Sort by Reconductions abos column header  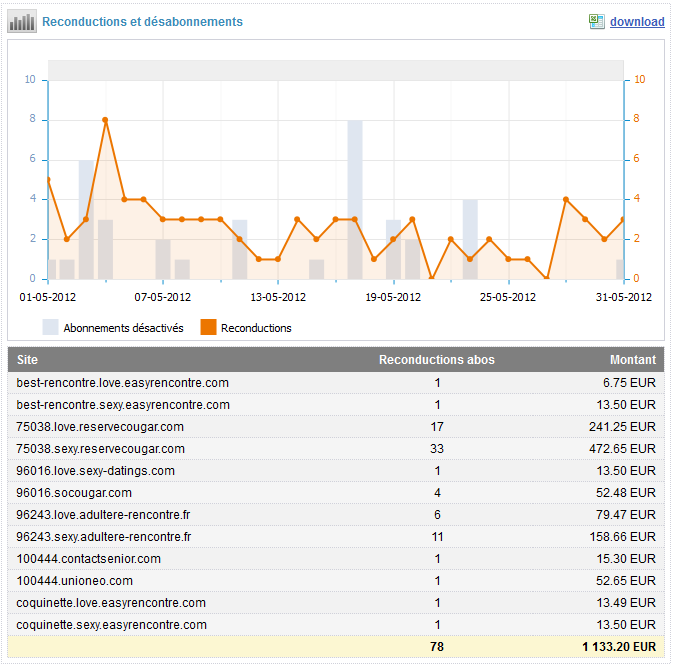click(436, 360)
